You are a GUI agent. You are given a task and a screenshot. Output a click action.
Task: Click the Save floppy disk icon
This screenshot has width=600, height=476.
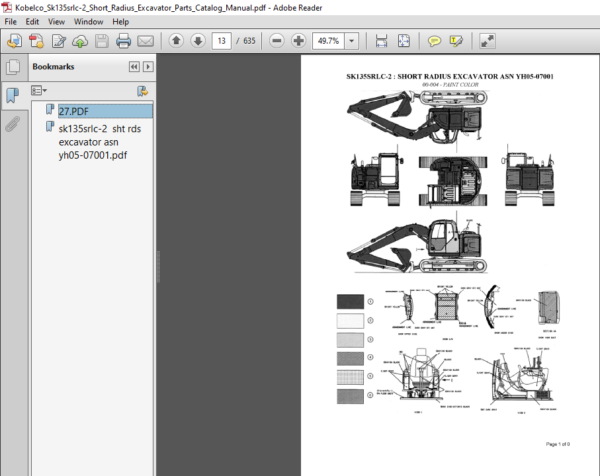pos(102,41)
